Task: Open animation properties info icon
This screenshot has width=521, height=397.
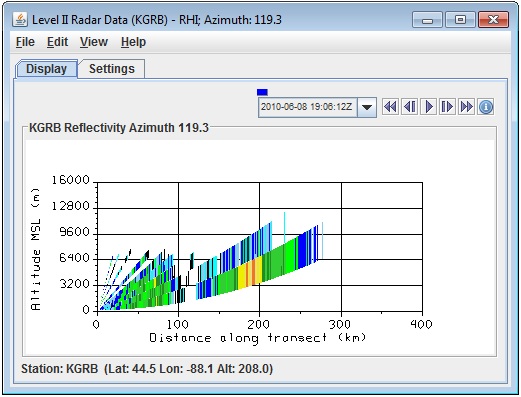Action: (x=486, y=107)
